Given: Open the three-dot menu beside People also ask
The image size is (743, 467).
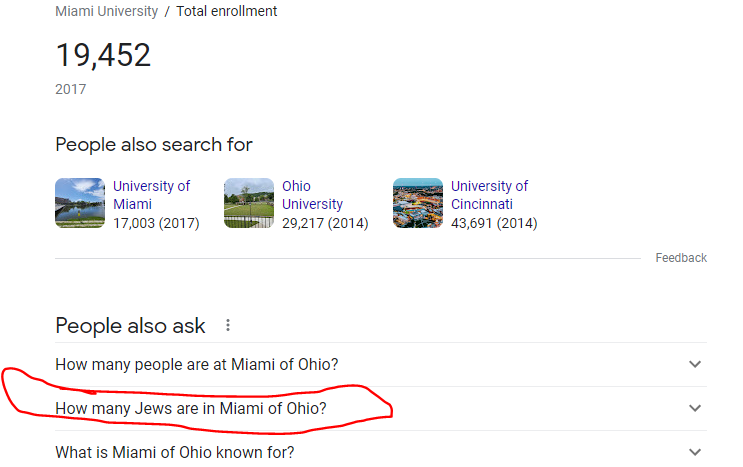Looking at the screenshot, I should 228,325.
